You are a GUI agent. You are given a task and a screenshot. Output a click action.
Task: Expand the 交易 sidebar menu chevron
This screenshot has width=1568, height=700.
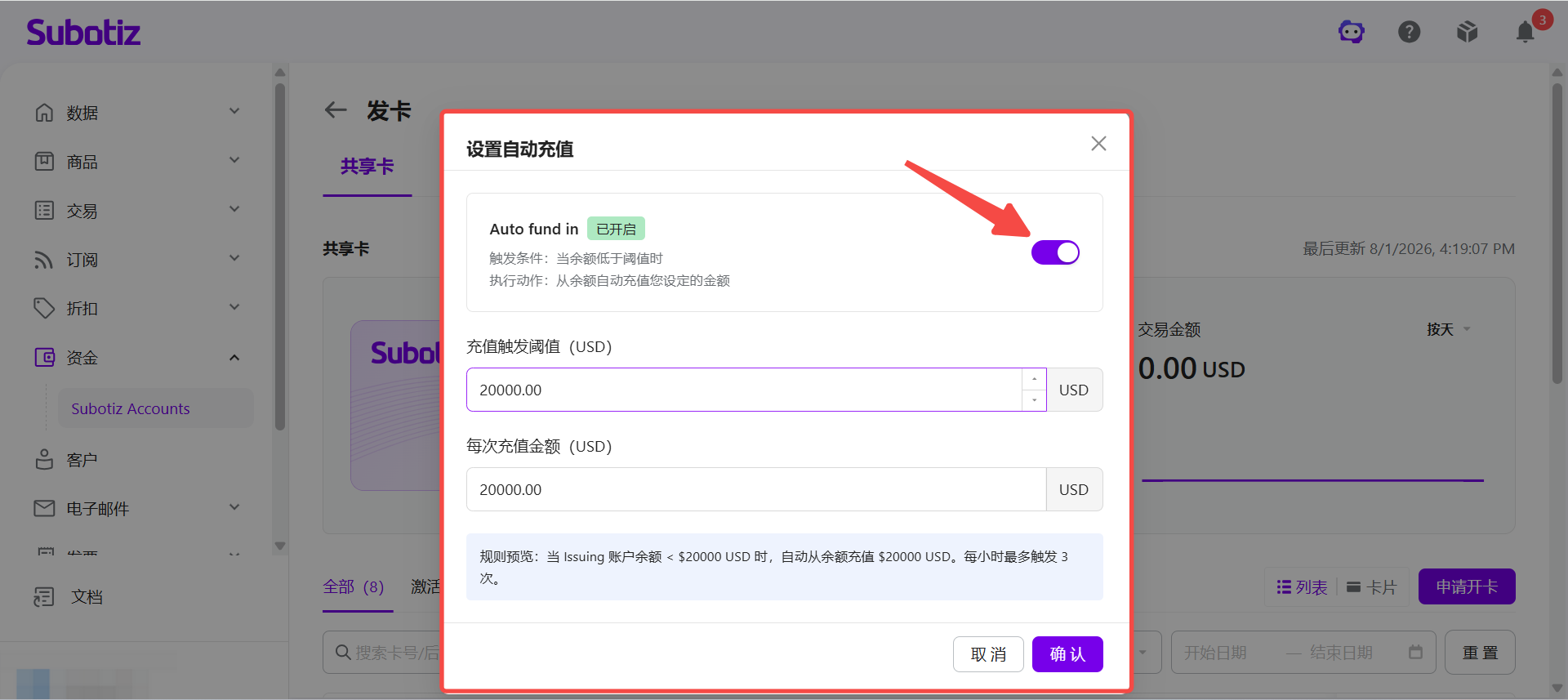(234, 209)
